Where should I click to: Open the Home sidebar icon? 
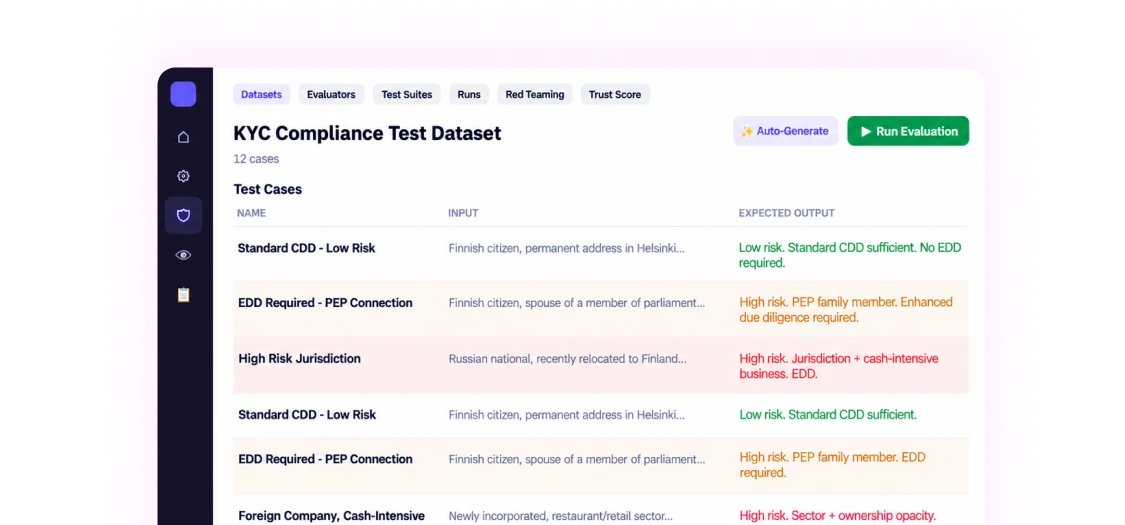point(183,137)
